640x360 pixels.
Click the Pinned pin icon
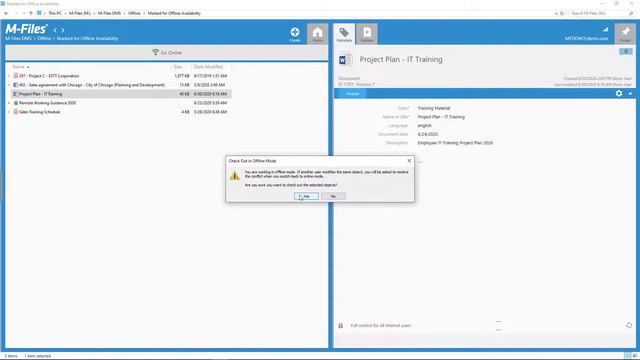coord(625,33)
